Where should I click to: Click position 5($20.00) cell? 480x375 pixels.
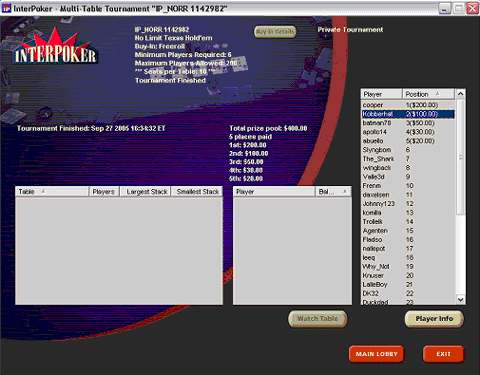tap(420, 141)
